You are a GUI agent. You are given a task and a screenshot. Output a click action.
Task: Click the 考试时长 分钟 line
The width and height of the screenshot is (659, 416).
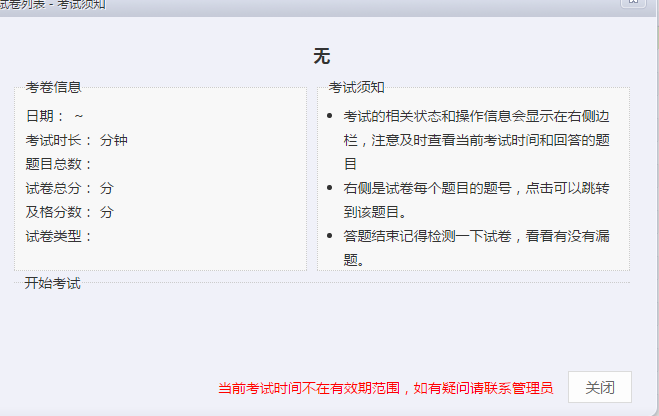[x=76, y=140]
